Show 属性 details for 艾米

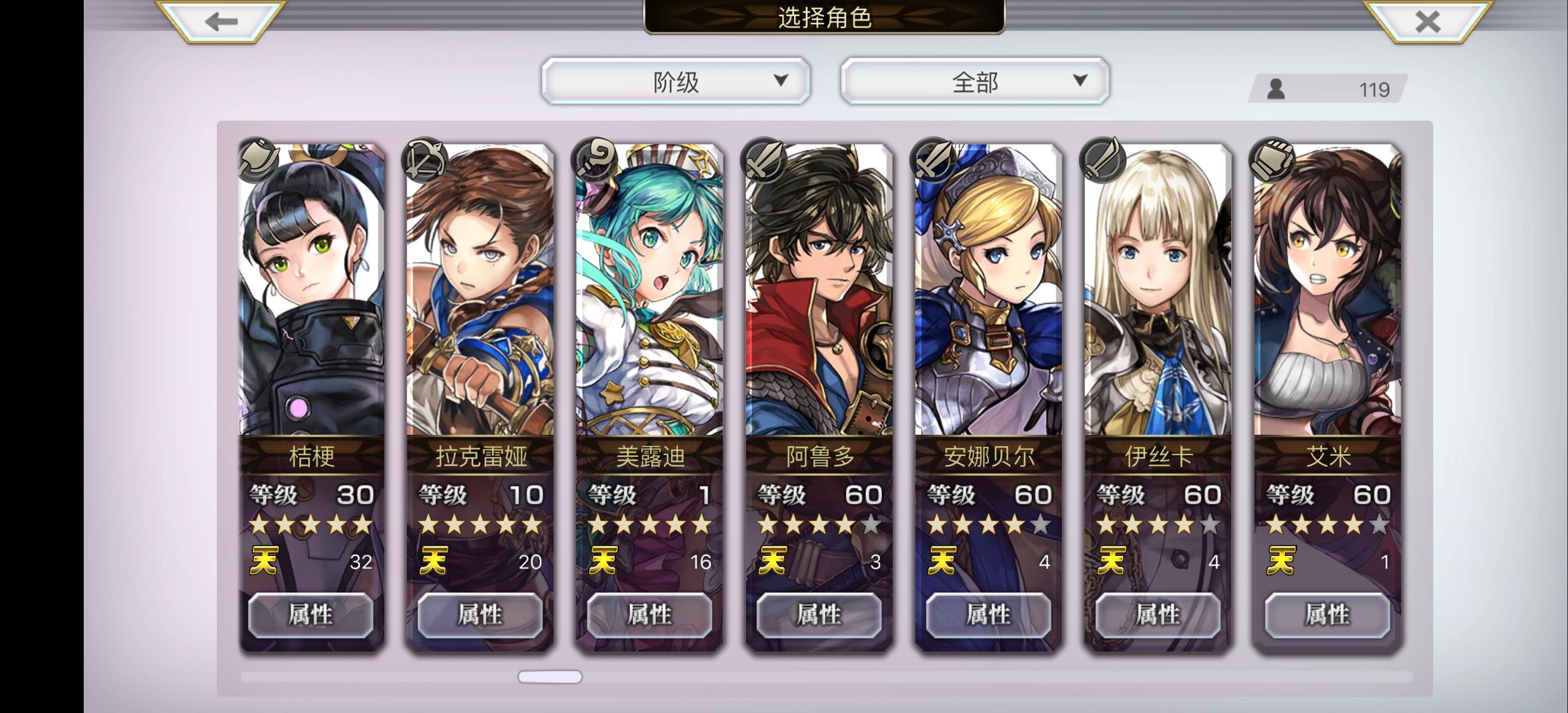(x=1327, y=615)
